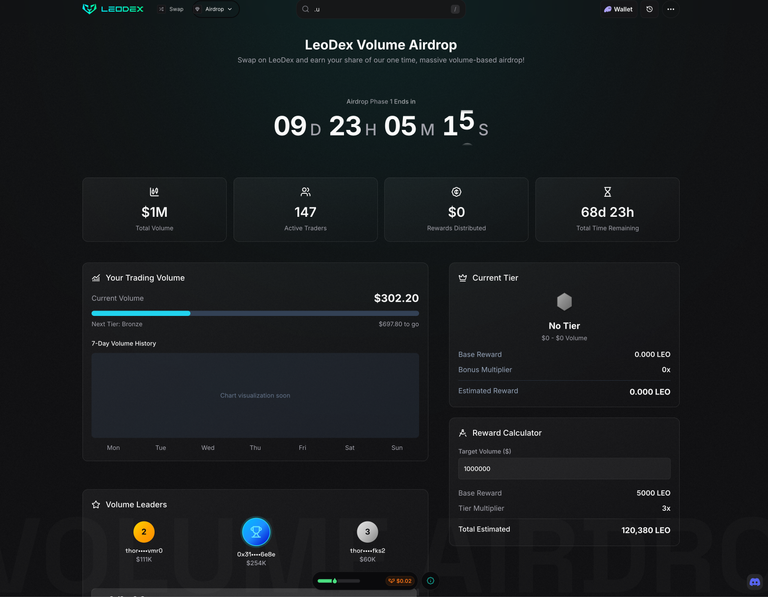Click '$697.80 to go' text

click(399, 324)
